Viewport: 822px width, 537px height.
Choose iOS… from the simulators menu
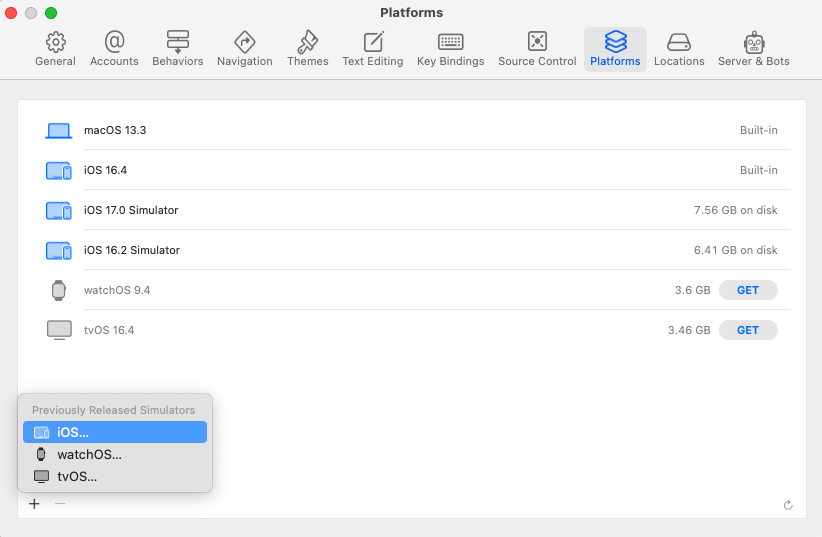coord(115,432)
